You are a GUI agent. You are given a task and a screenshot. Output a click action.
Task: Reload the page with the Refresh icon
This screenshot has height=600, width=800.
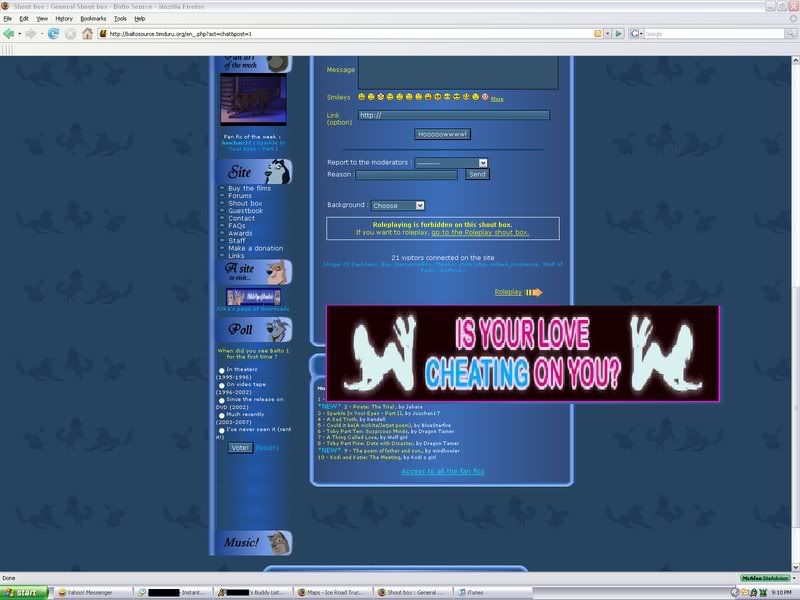(x=53, y=34)
